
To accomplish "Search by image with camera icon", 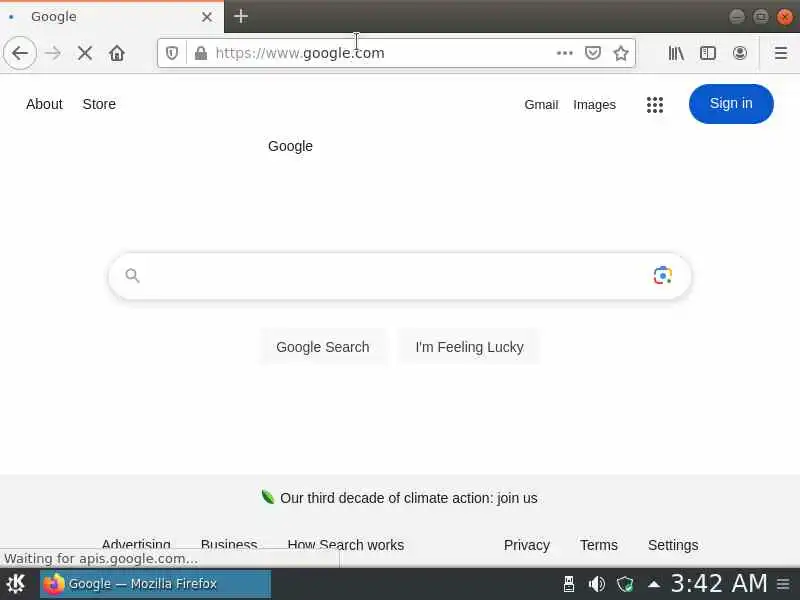I will (x=662, y=276).
